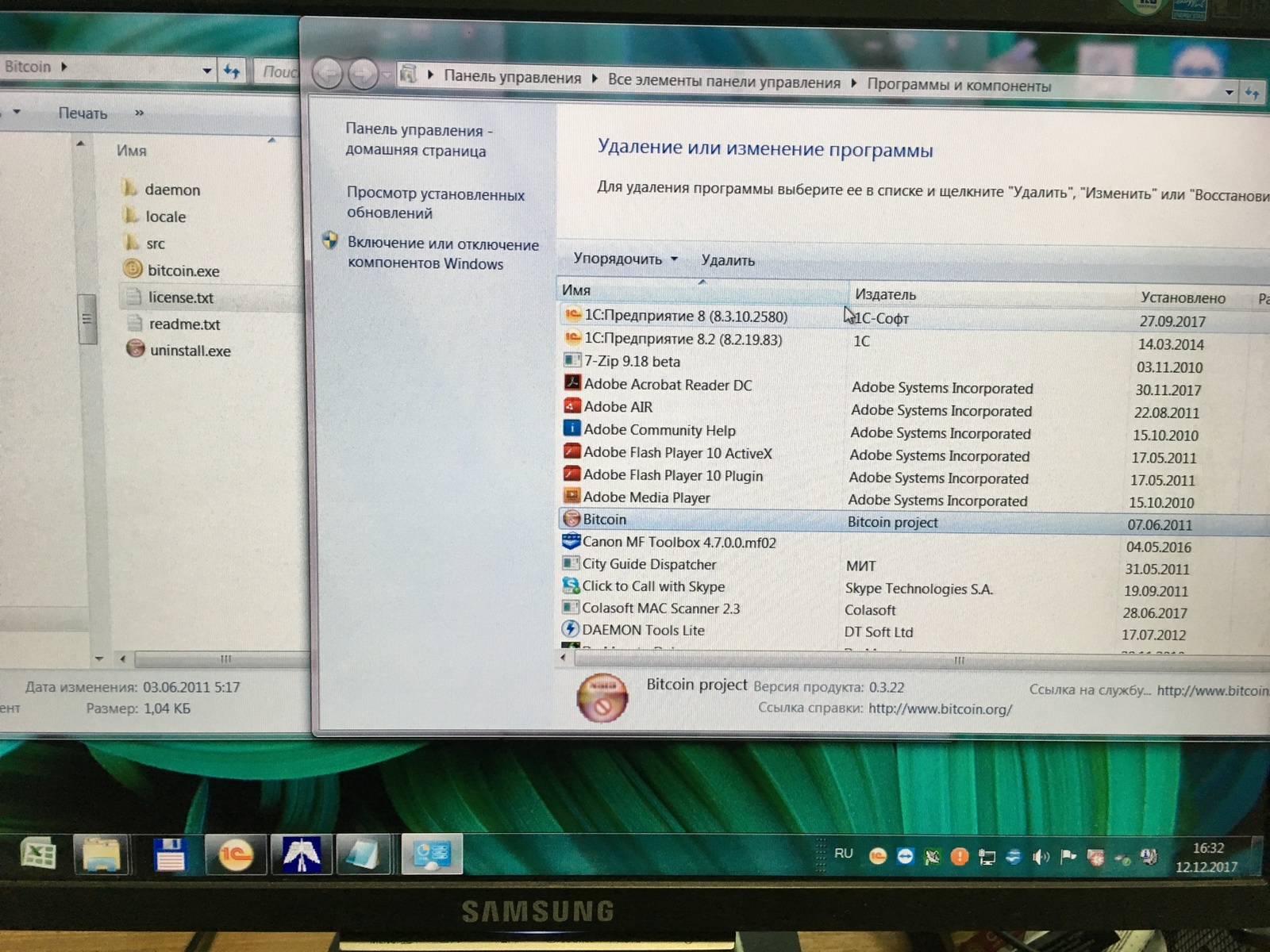1270x952 pixels.
Task: Click the 'Удалить' button
Action: 728,260
